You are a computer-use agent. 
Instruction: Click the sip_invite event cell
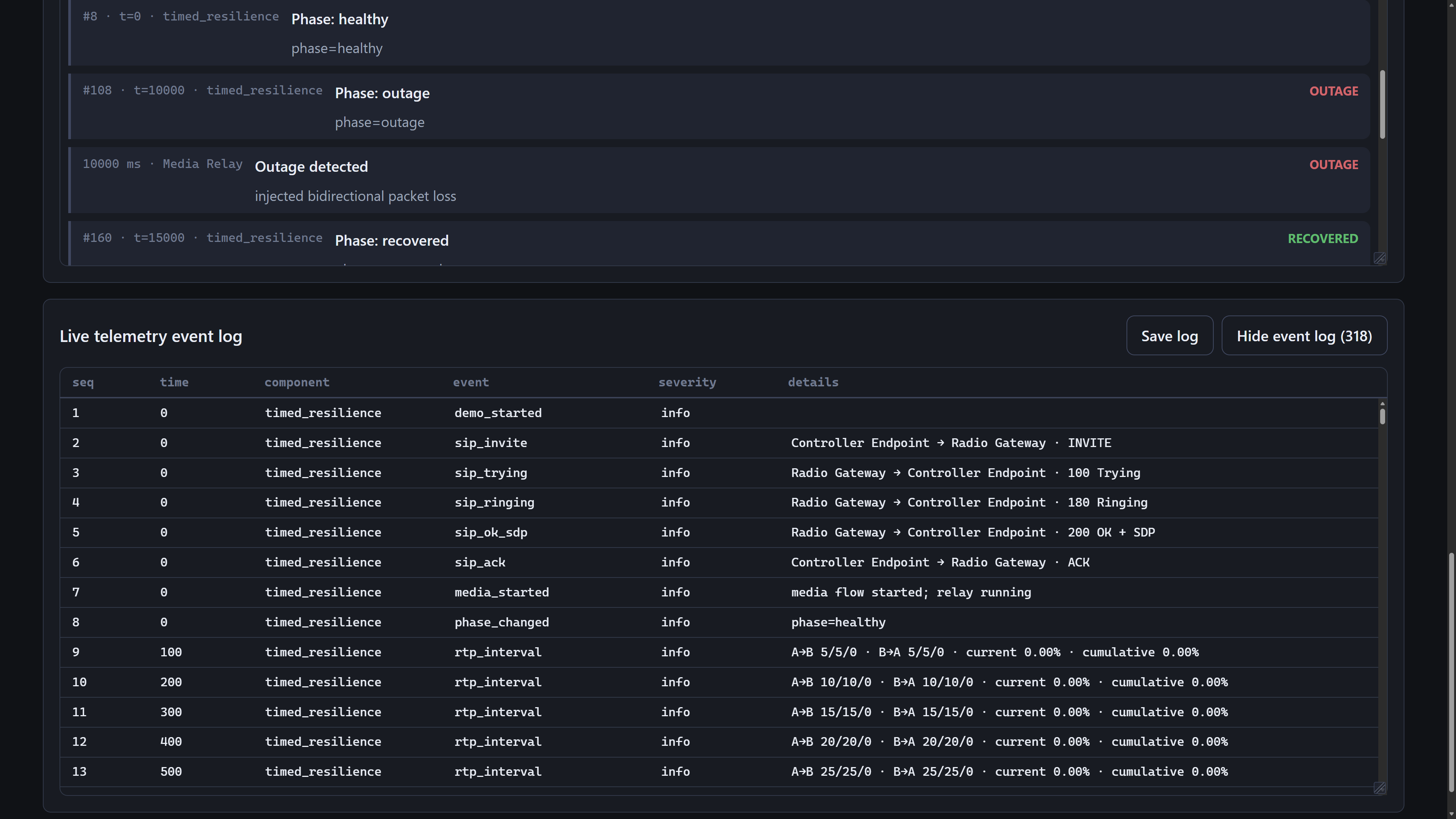491,443
